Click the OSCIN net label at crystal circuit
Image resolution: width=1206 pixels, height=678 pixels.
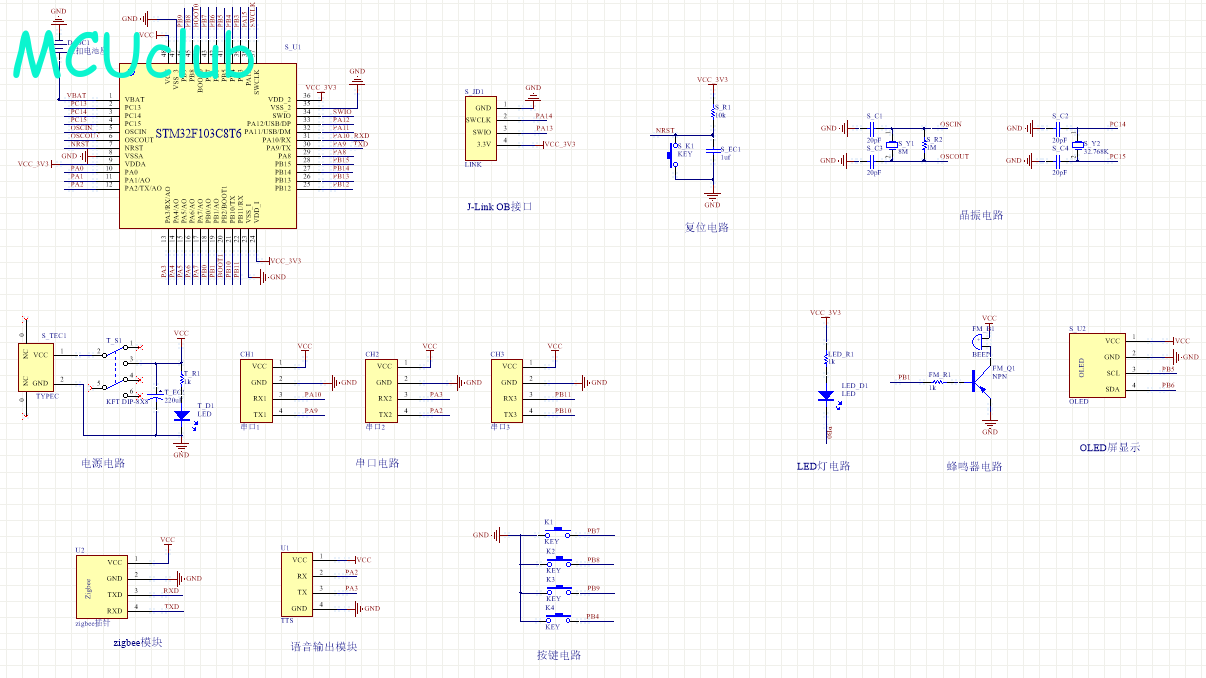pyautogui.click(x=951, y=124)
